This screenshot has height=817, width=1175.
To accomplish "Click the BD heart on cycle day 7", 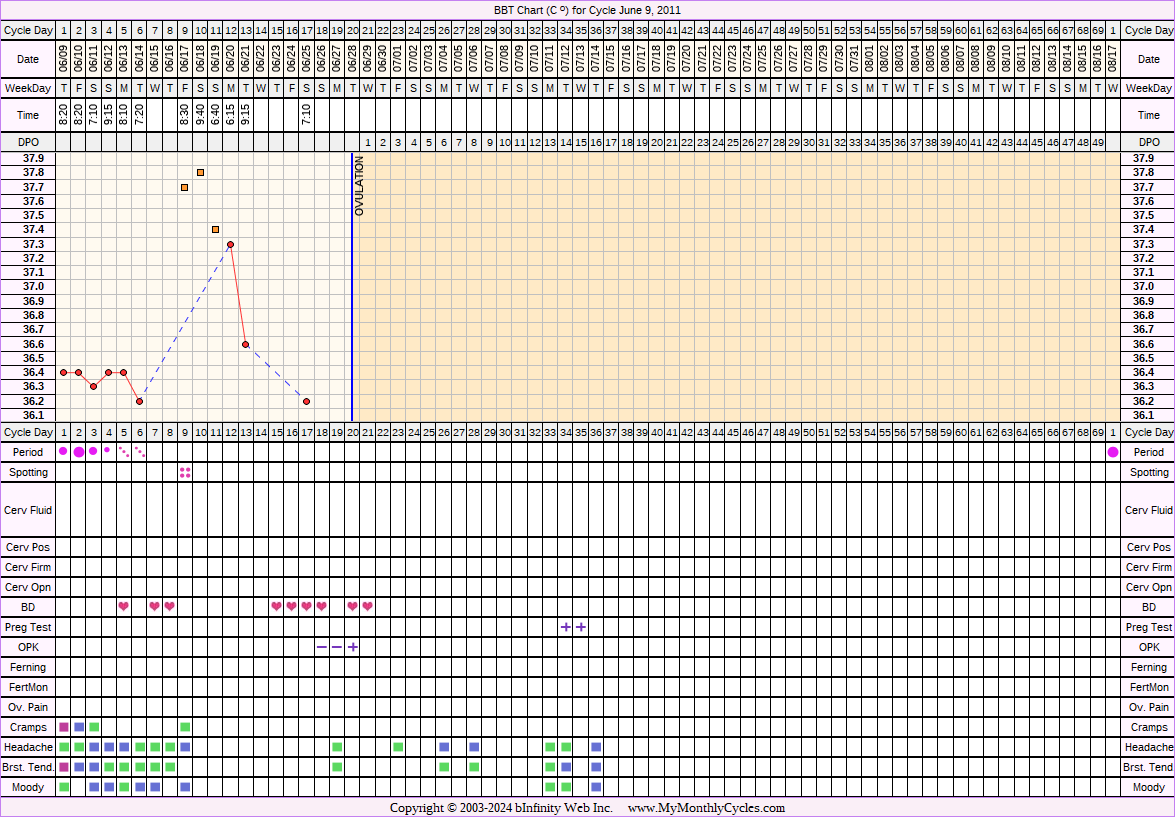I will [154, 606].
